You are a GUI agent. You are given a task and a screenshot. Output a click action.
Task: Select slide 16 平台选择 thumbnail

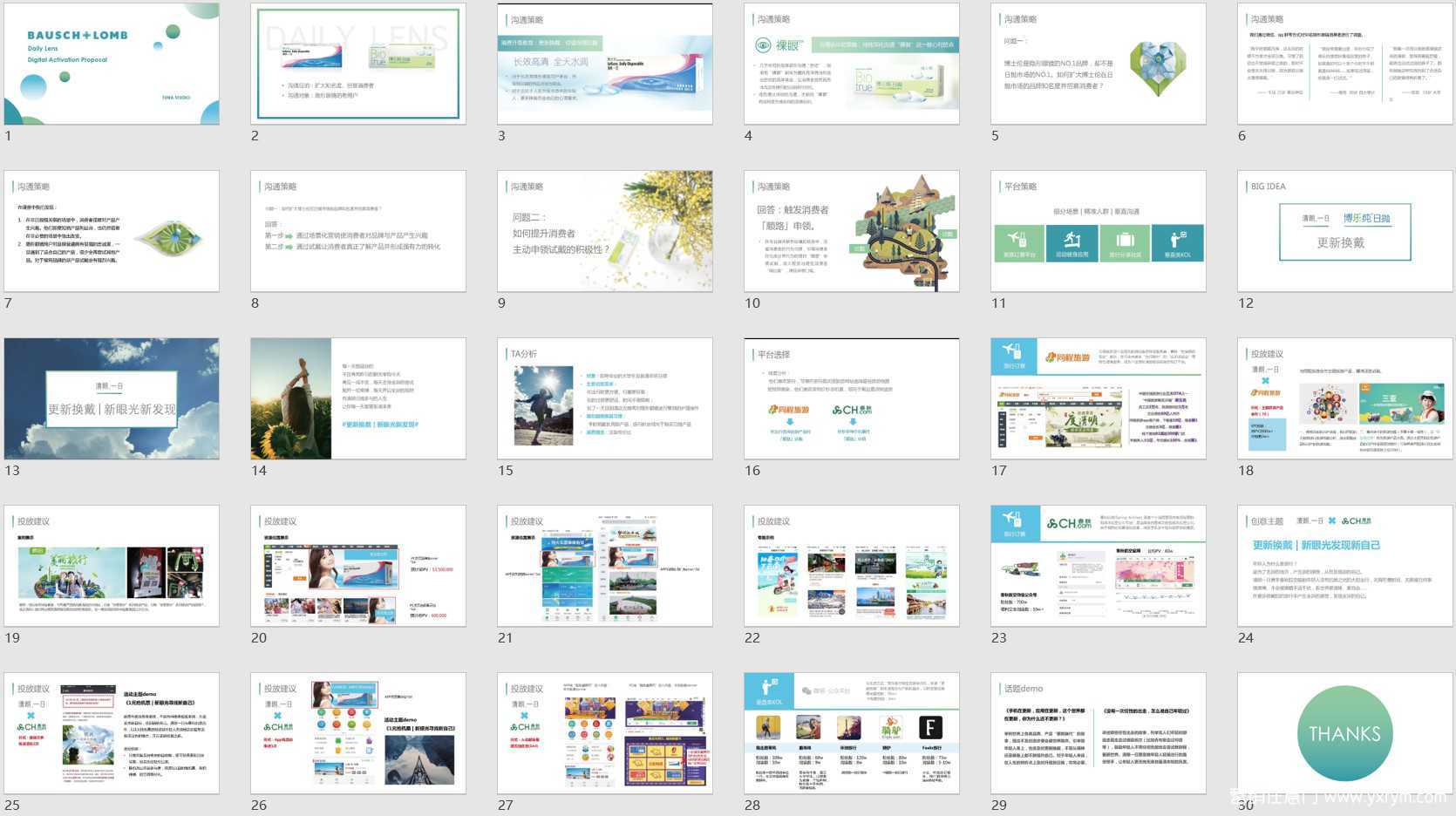(852, 398)
